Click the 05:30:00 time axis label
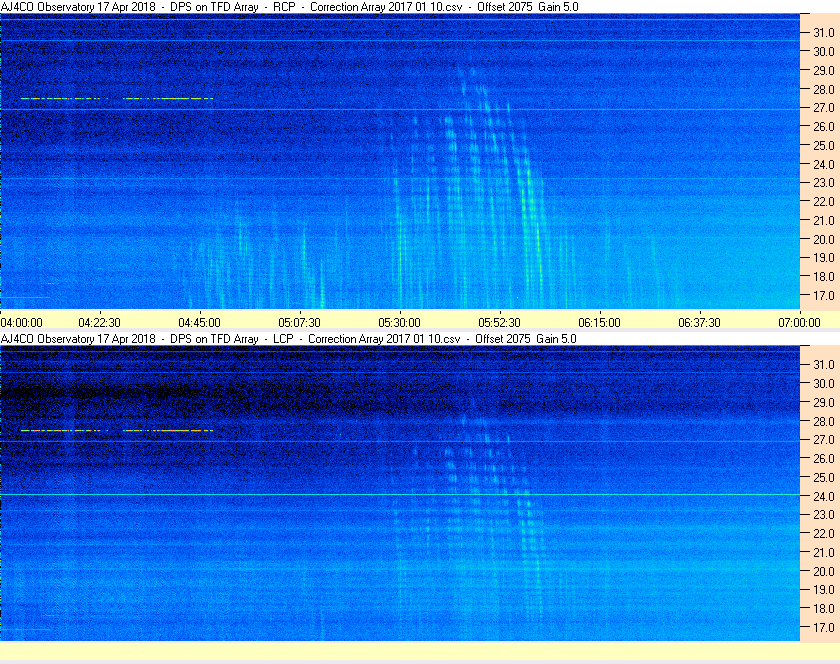Image resolution: width=840 pixels, height=664 pixels. point(400,323)
